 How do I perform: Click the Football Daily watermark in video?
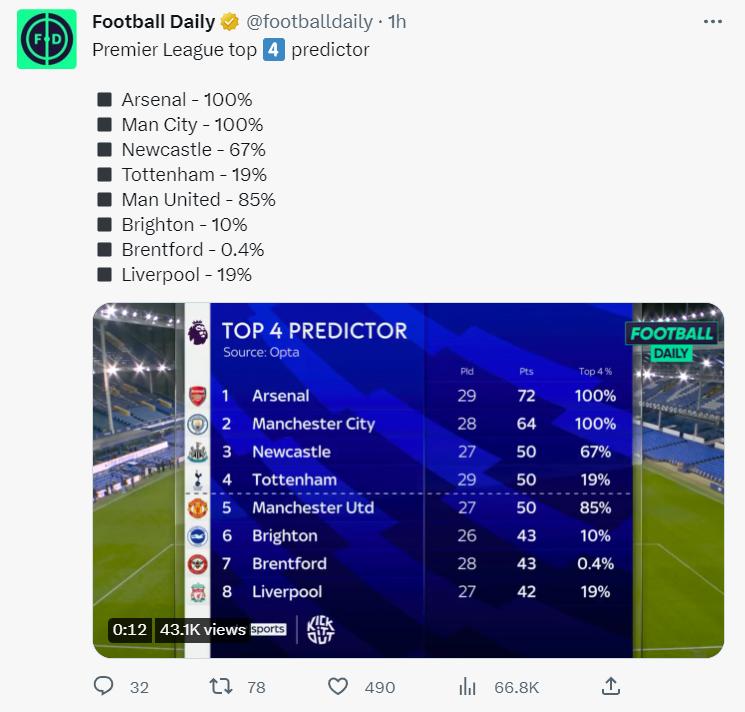[x=671, y=342]
